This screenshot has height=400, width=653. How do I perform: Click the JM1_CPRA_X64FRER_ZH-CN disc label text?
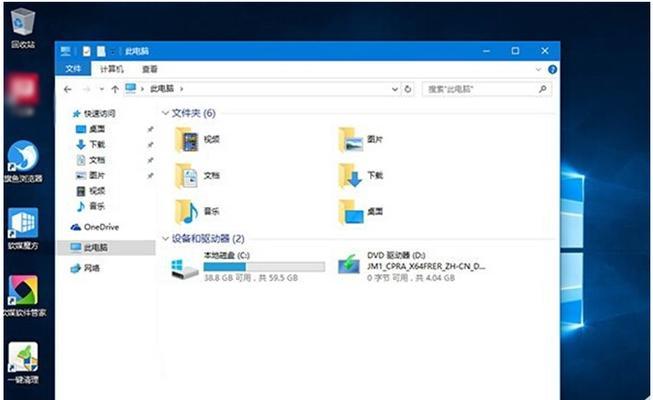click(x=426, y=266)
